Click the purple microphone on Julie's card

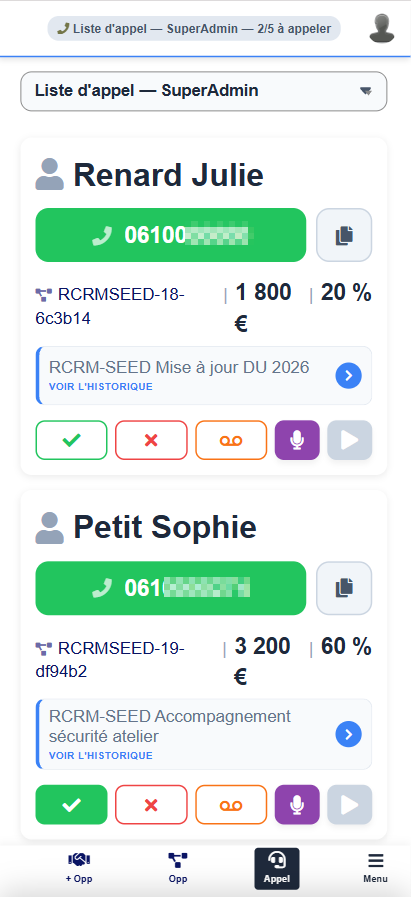pos(297,440)
